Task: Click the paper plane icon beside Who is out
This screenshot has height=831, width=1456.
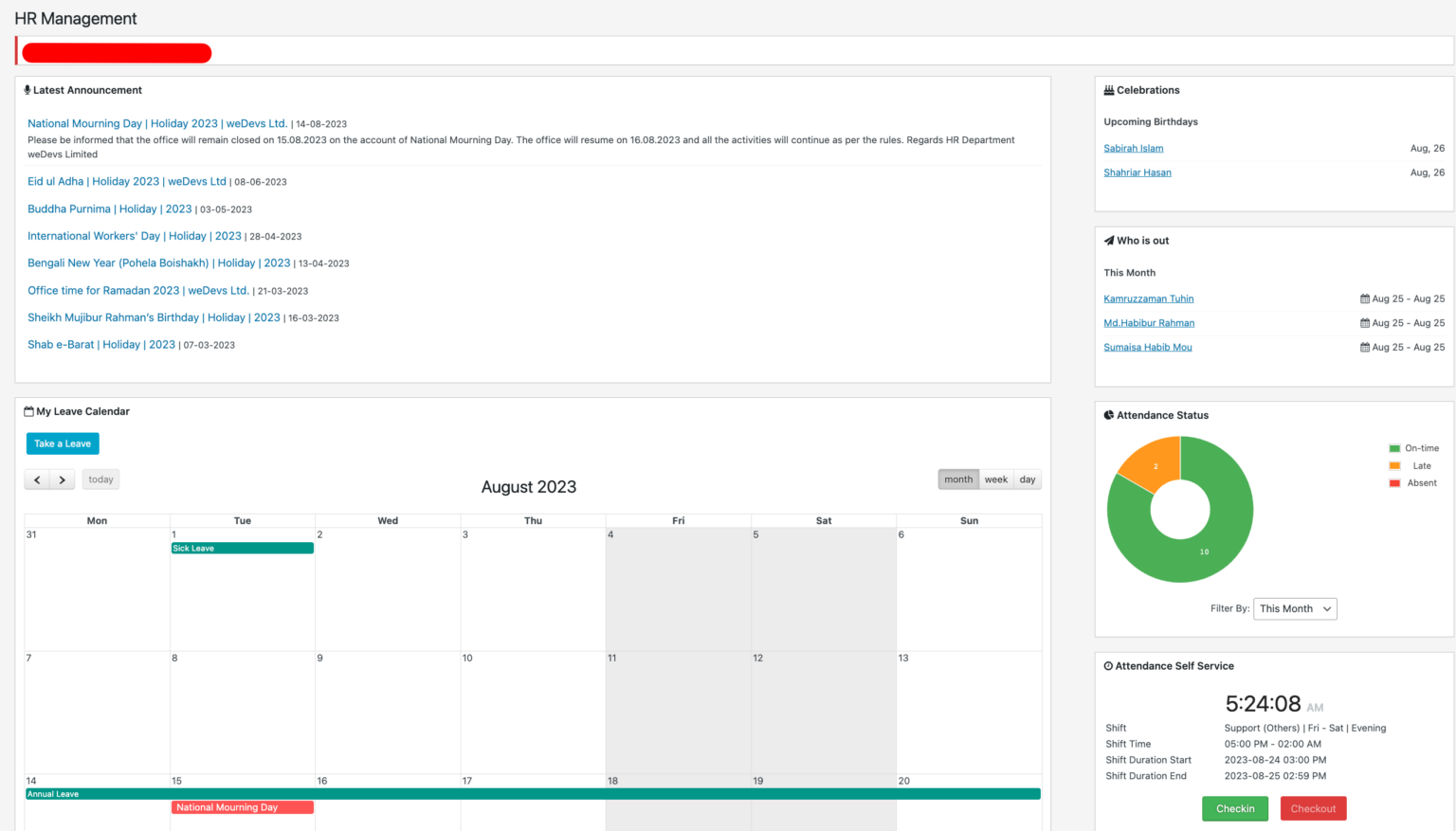Action: (x=1110, y=240)
